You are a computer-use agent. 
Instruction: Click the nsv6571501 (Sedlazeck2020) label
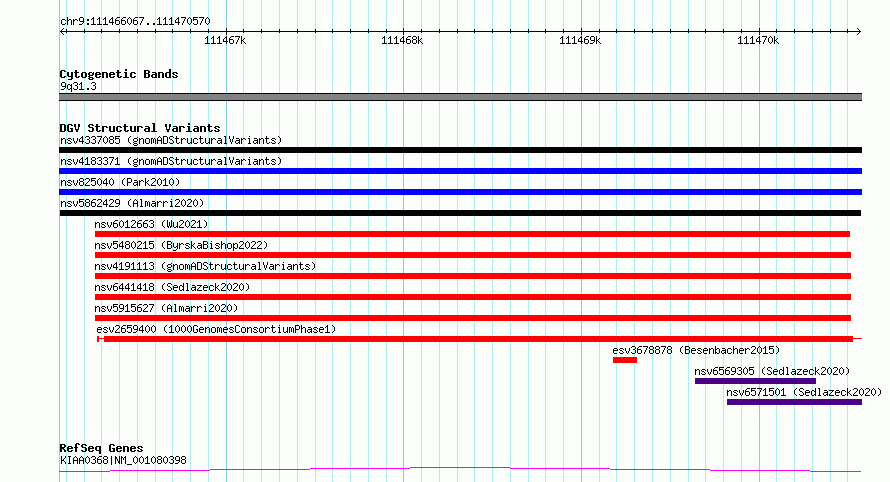tap(804, 392)
